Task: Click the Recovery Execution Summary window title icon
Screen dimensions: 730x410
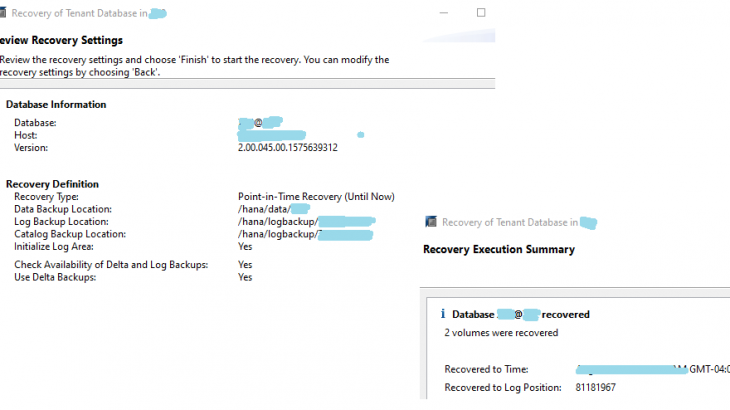Action: [x=430, y=222]
